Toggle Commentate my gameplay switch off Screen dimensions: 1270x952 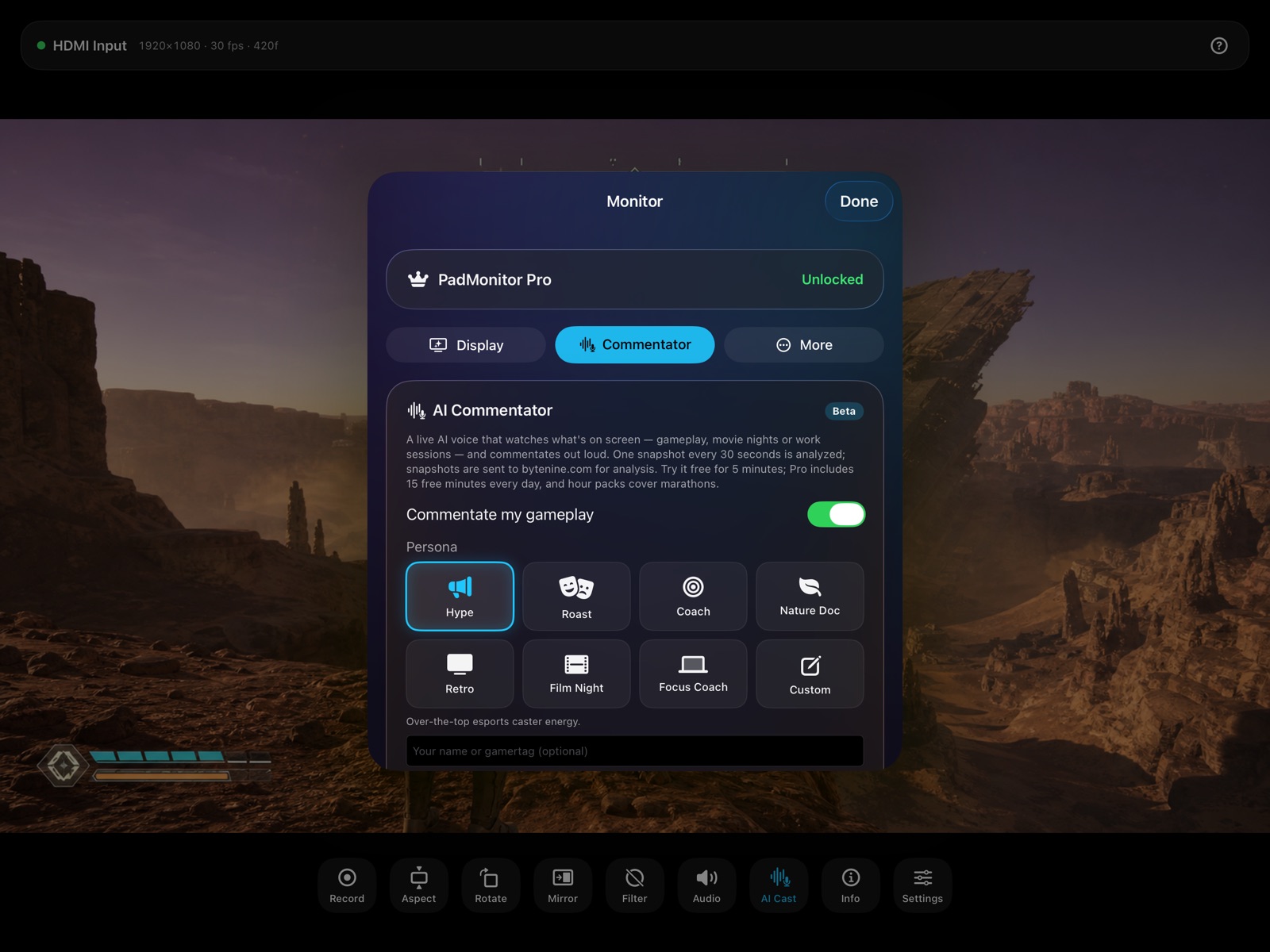(x=836, y=514)
